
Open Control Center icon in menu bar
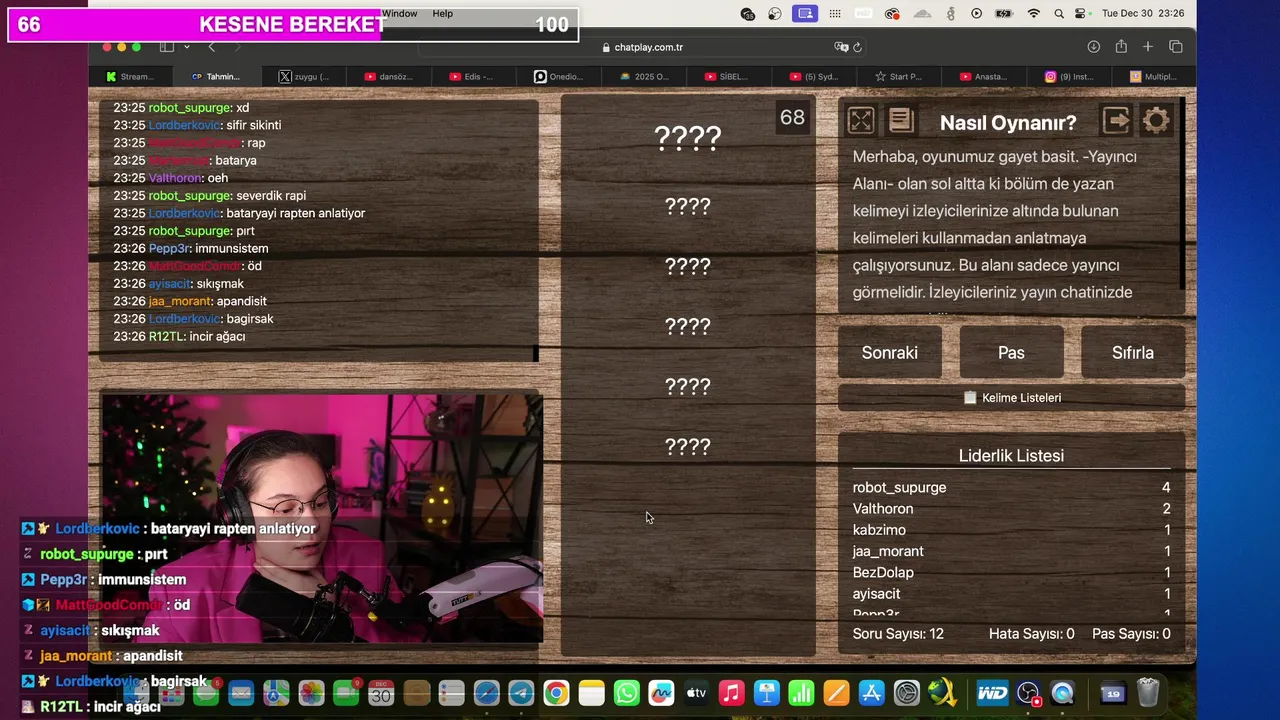coord(1080,13)
